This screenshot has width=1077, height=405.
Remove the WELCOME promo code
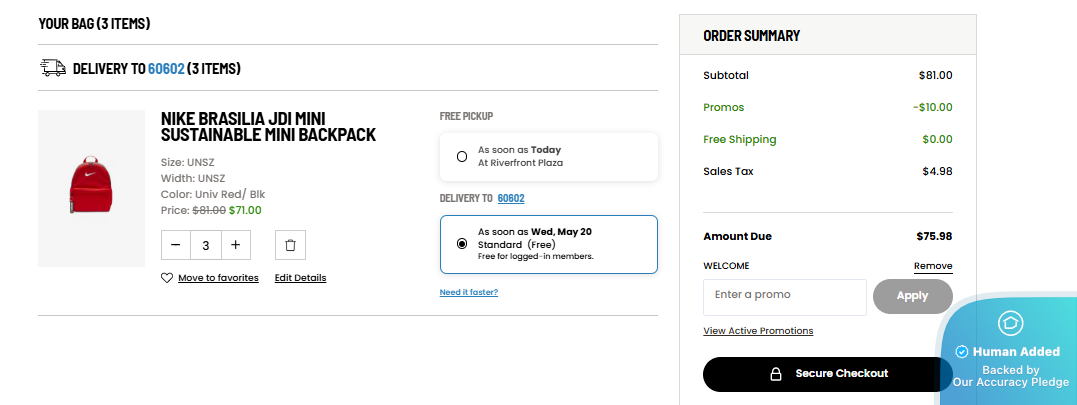pos(933,266)
